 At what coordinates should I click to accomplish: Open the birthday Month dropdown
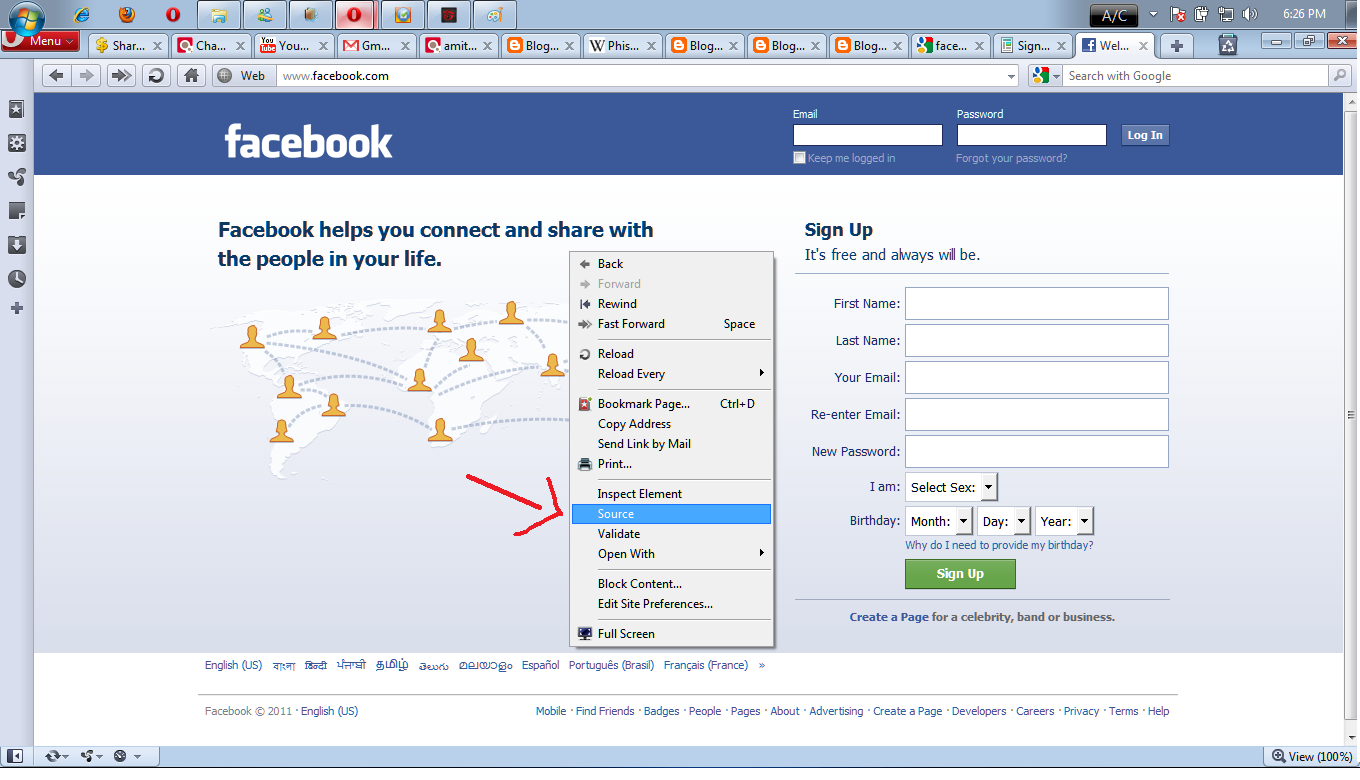point(938,521)
